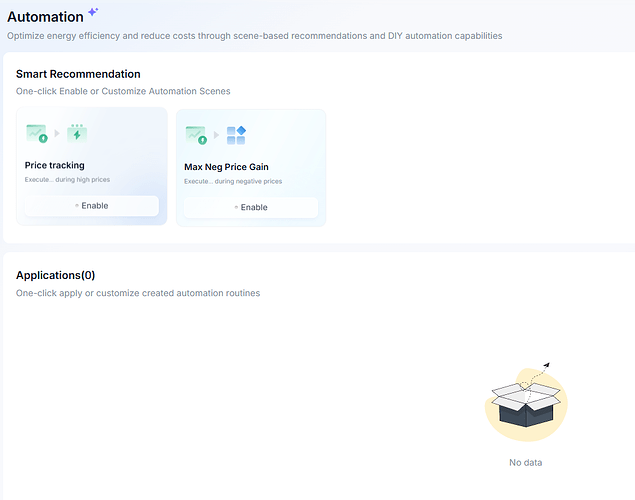Click the 'No data' label

coord(526,462)
